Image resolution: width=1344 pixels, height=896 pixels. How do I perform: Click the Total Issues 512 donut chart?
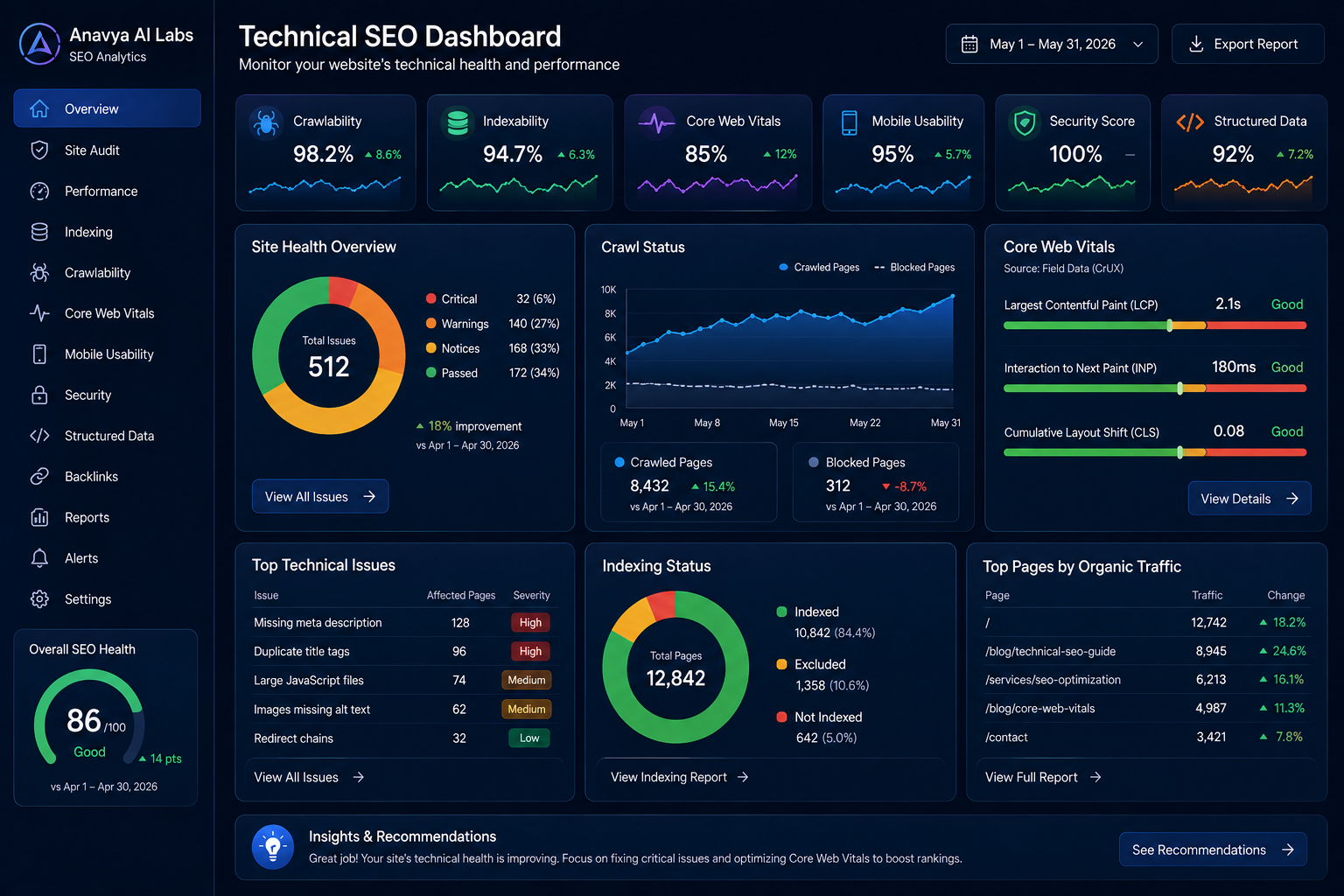coord(329,355)
